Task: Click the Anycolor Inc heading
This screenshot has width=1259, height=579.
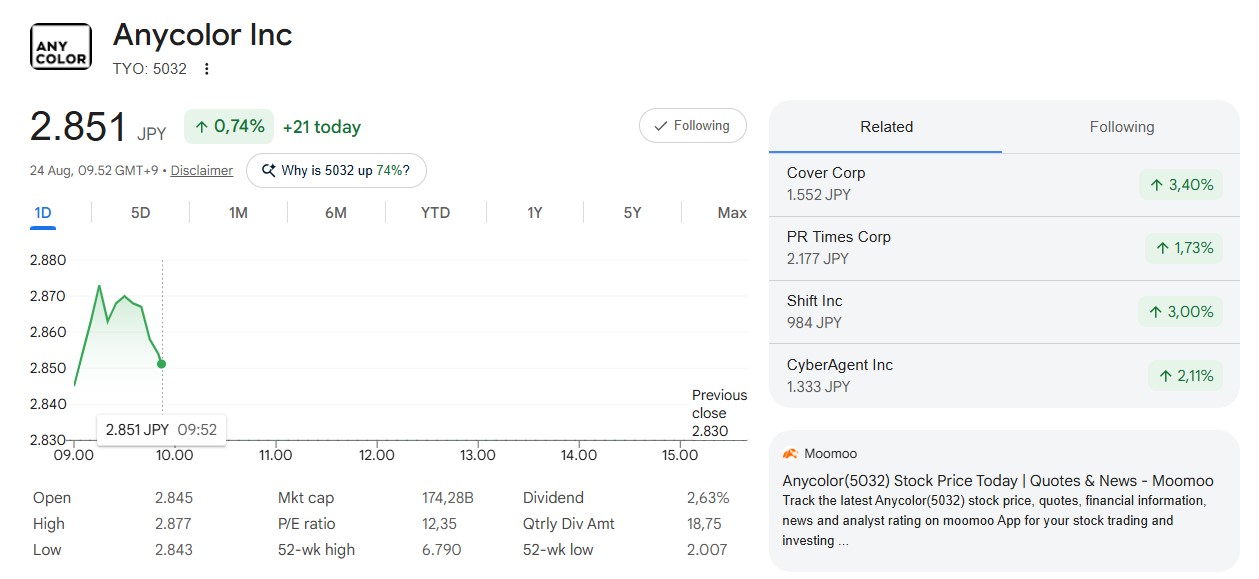Action: (203, 35)
